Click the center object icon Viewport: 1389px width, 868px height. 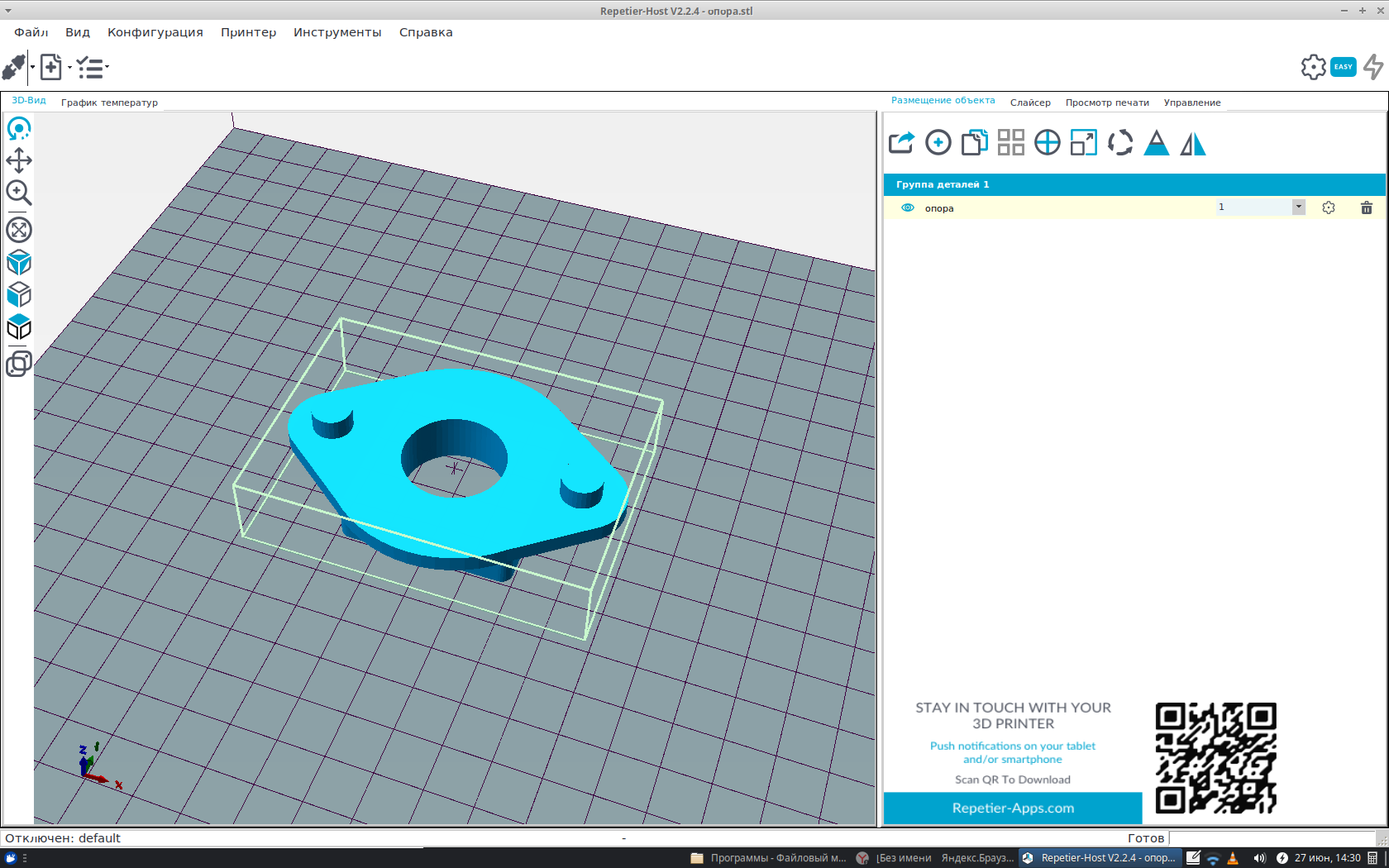[x=1047, y=143]
